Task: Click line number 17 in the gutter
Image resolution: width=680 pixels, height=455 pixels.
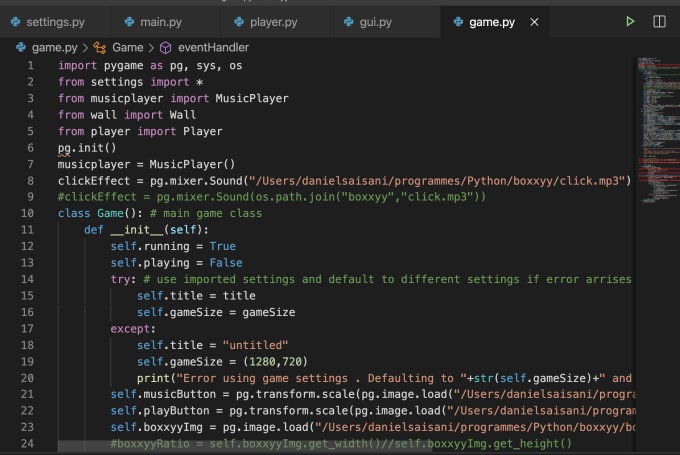Action: click(27, 329)
